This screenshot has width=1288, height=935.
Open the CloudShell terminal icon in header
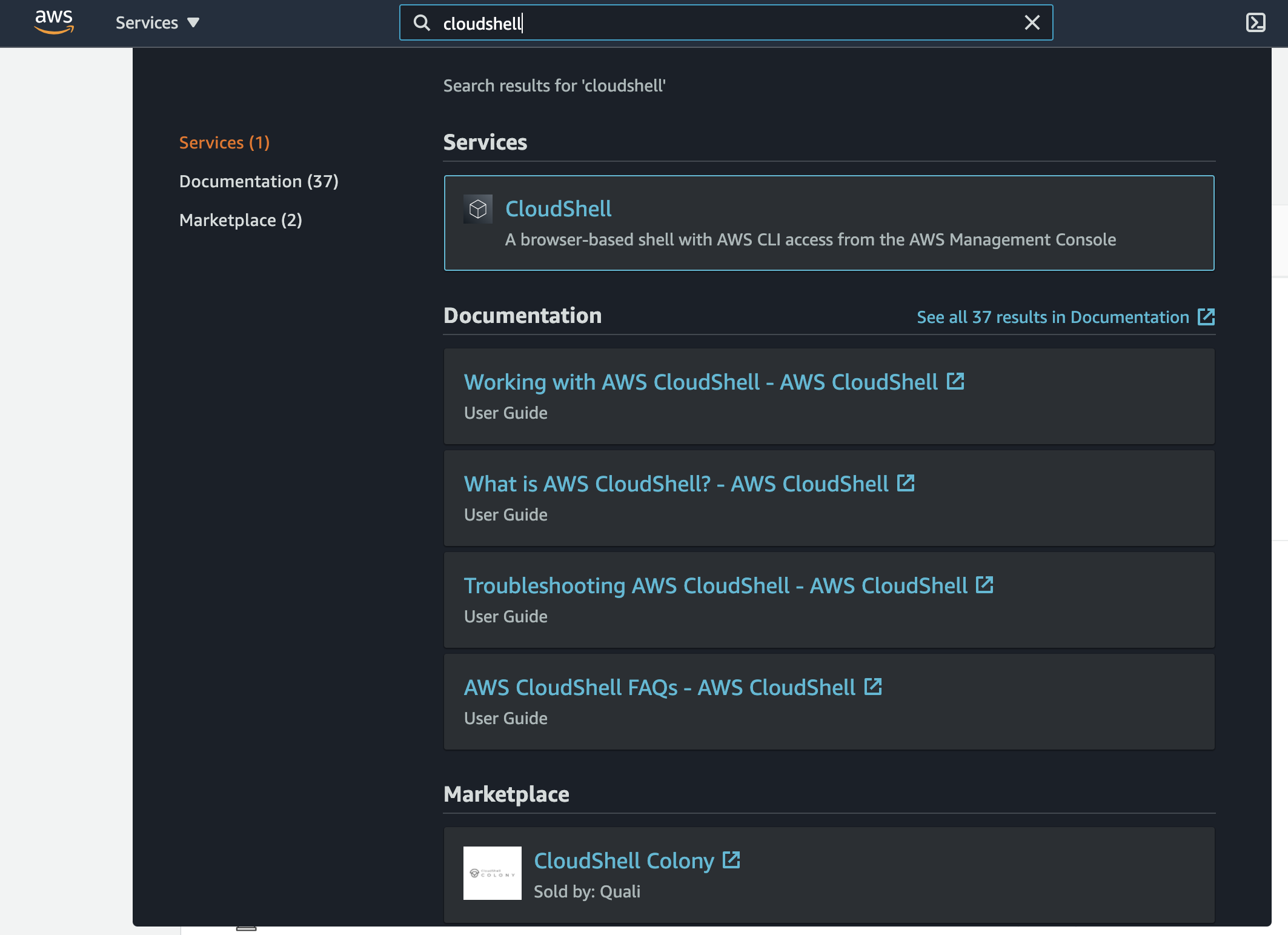1256,23
